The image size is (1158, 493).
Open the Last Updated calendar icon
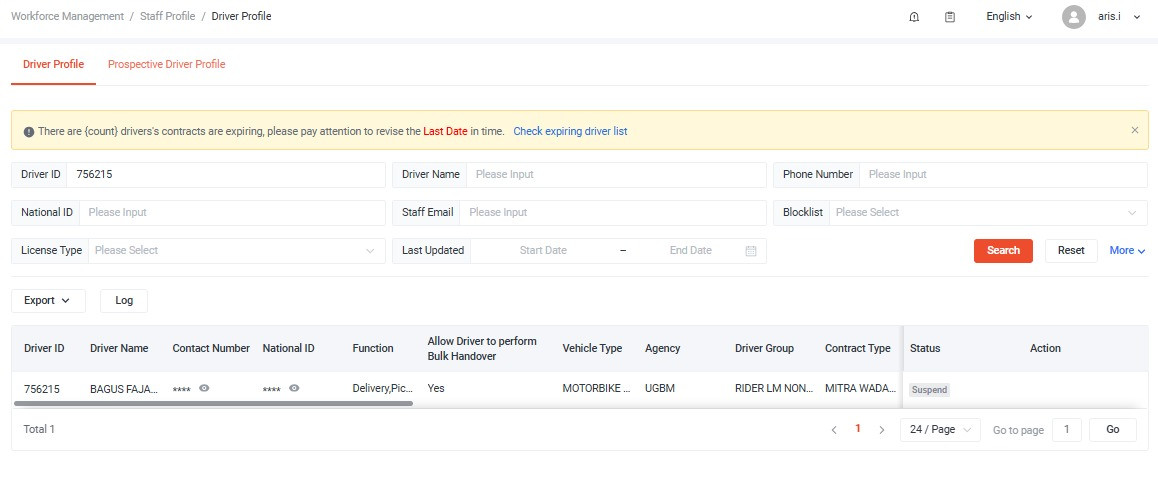point(751,251)
